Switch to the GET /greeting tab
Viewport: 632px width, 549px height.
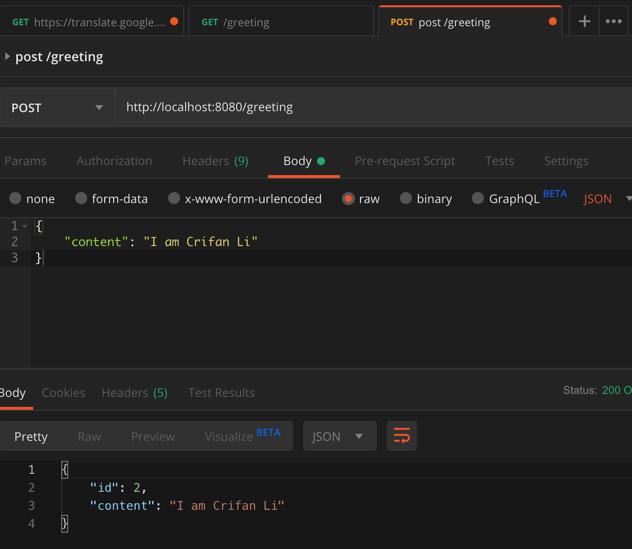[x=280, y=21]
